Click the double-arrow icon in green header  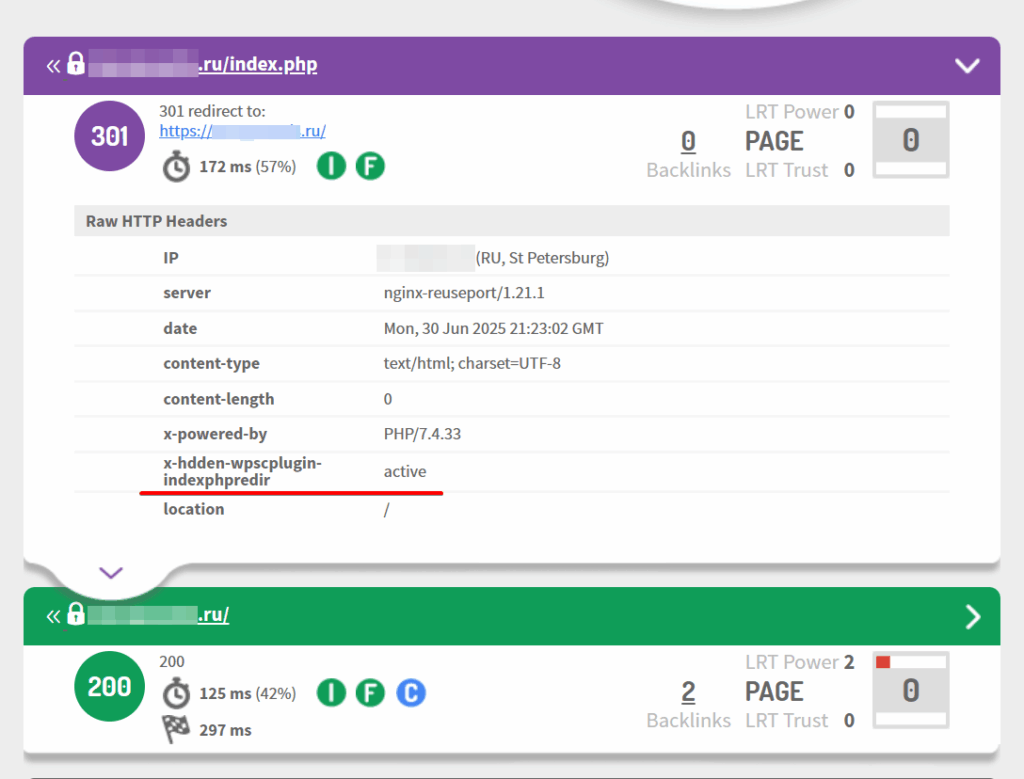click(x=54, y=616)
